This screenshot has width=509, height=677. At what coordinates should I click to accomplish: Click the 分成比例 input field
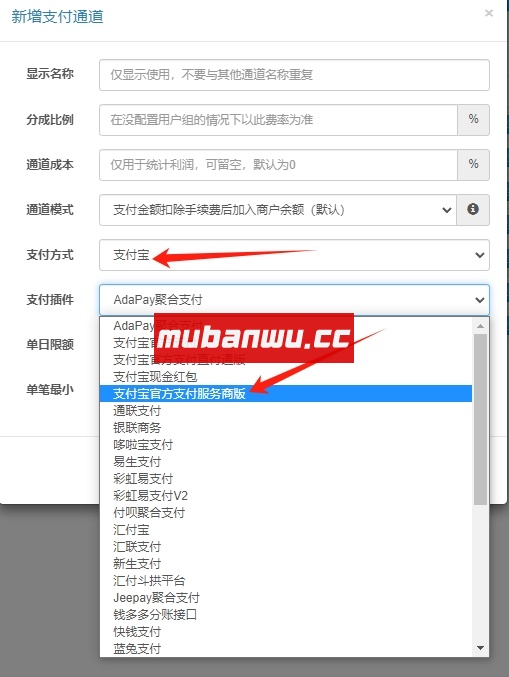pyautogui.click(x=278, y=120)
